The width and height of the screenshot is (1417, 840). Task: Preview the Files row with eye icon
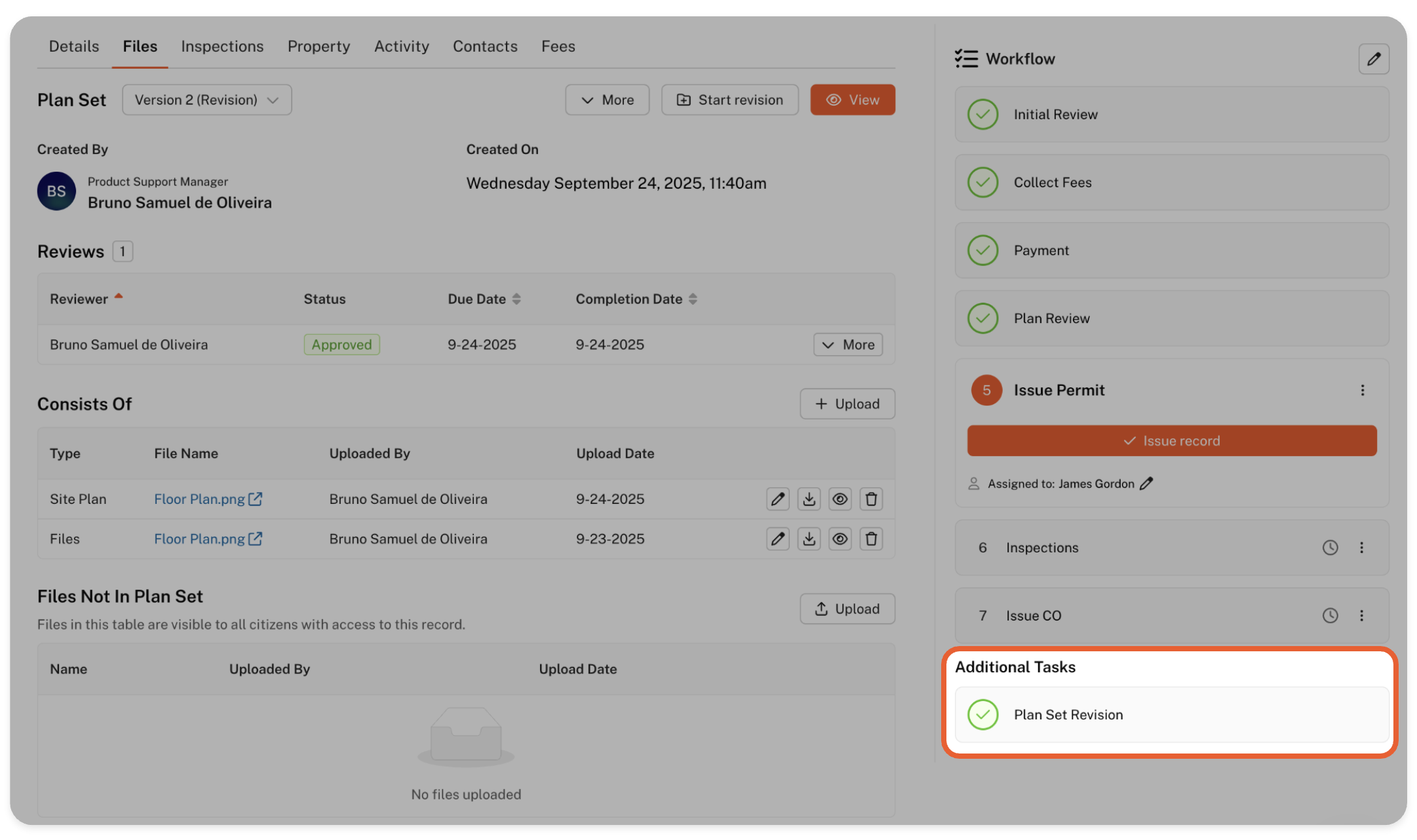pyautogui.click(x=840, y=539)
